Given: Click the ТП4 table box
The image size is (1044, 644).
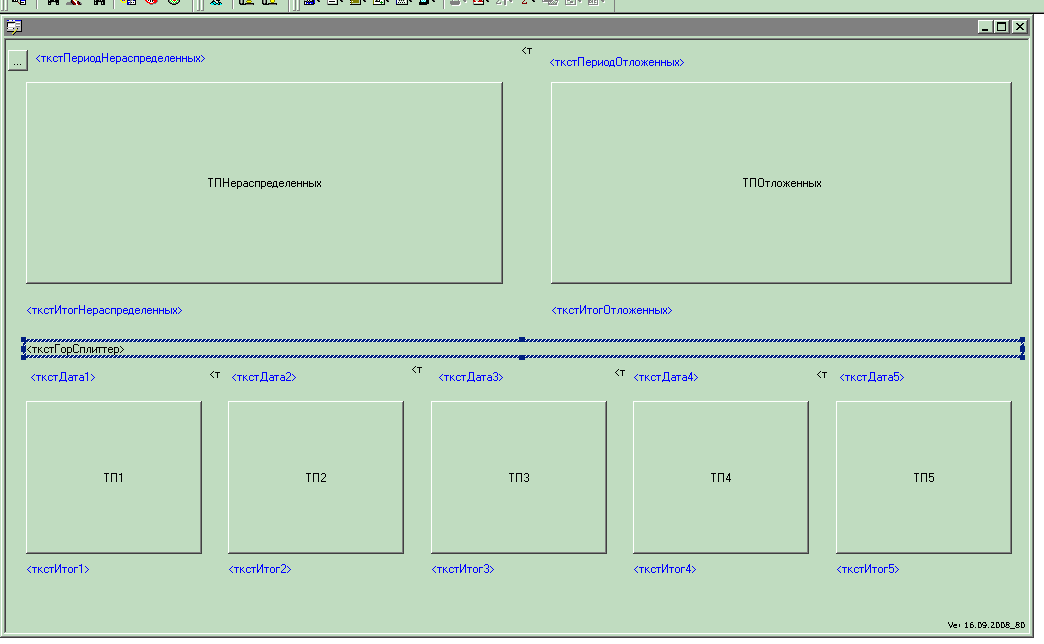Looking at the screenshot, I should [x=721, y=478].
